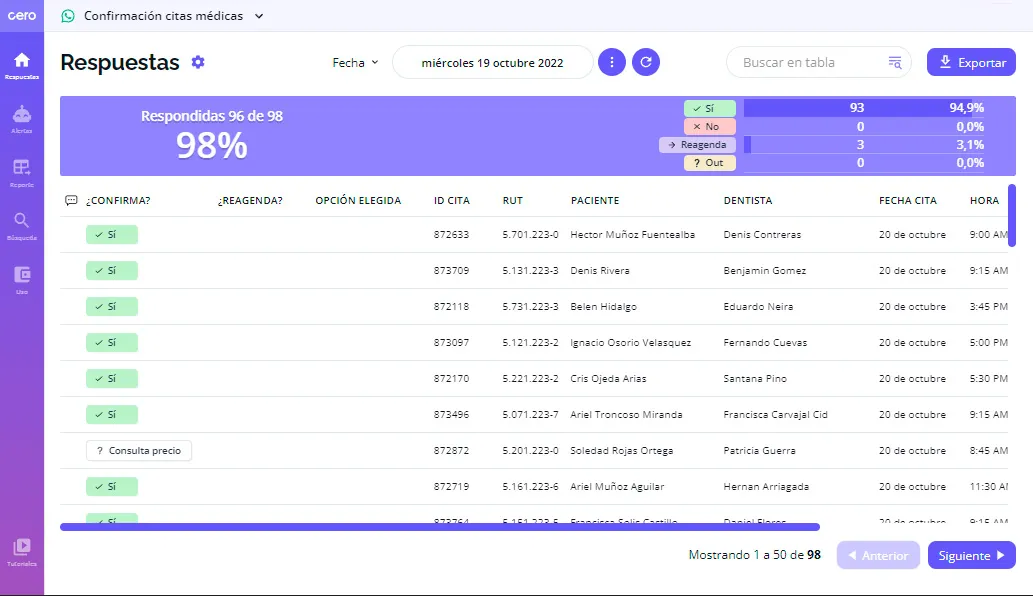Open the Búsqueda magnifier icon in sidebar
This screenshot has width=1033, height=596.
22,221
